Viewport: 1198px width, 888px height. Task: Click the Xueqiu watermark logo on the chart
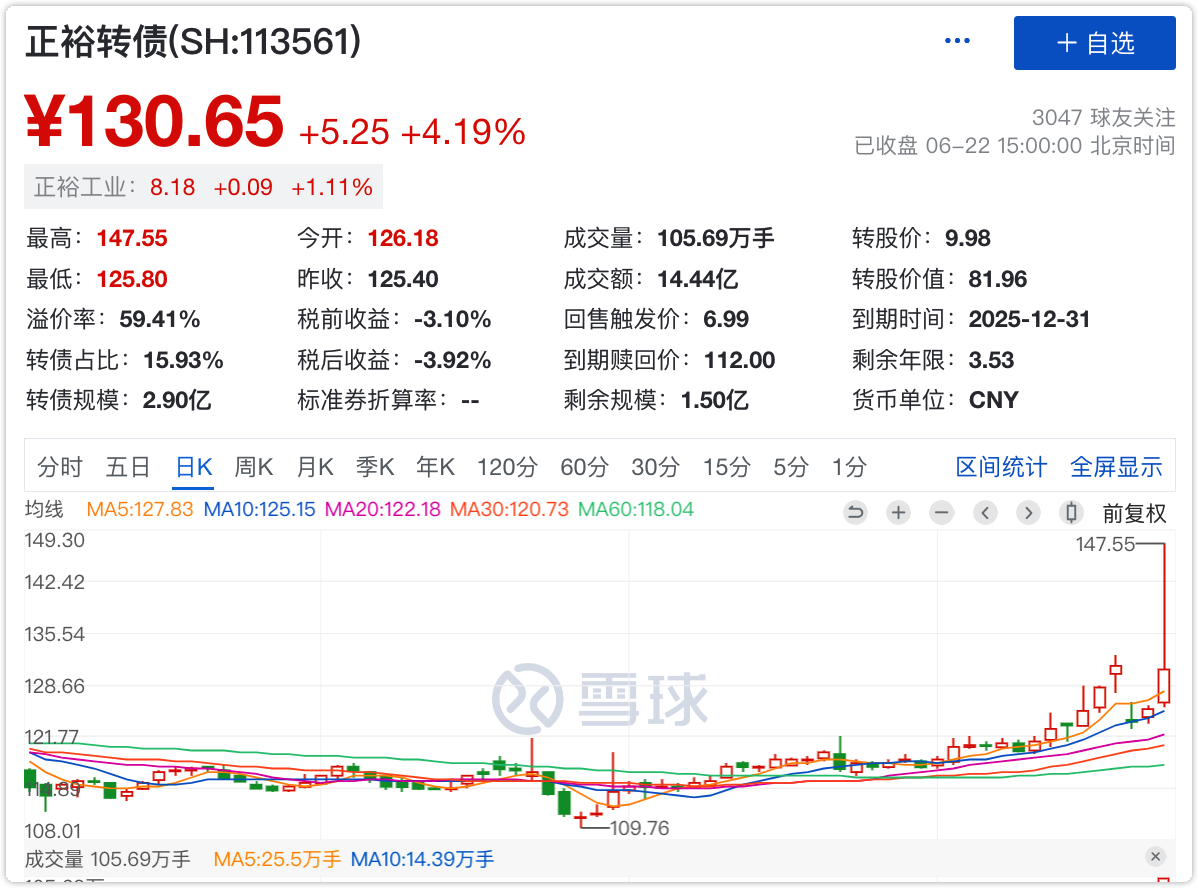[x=600, y=700]
